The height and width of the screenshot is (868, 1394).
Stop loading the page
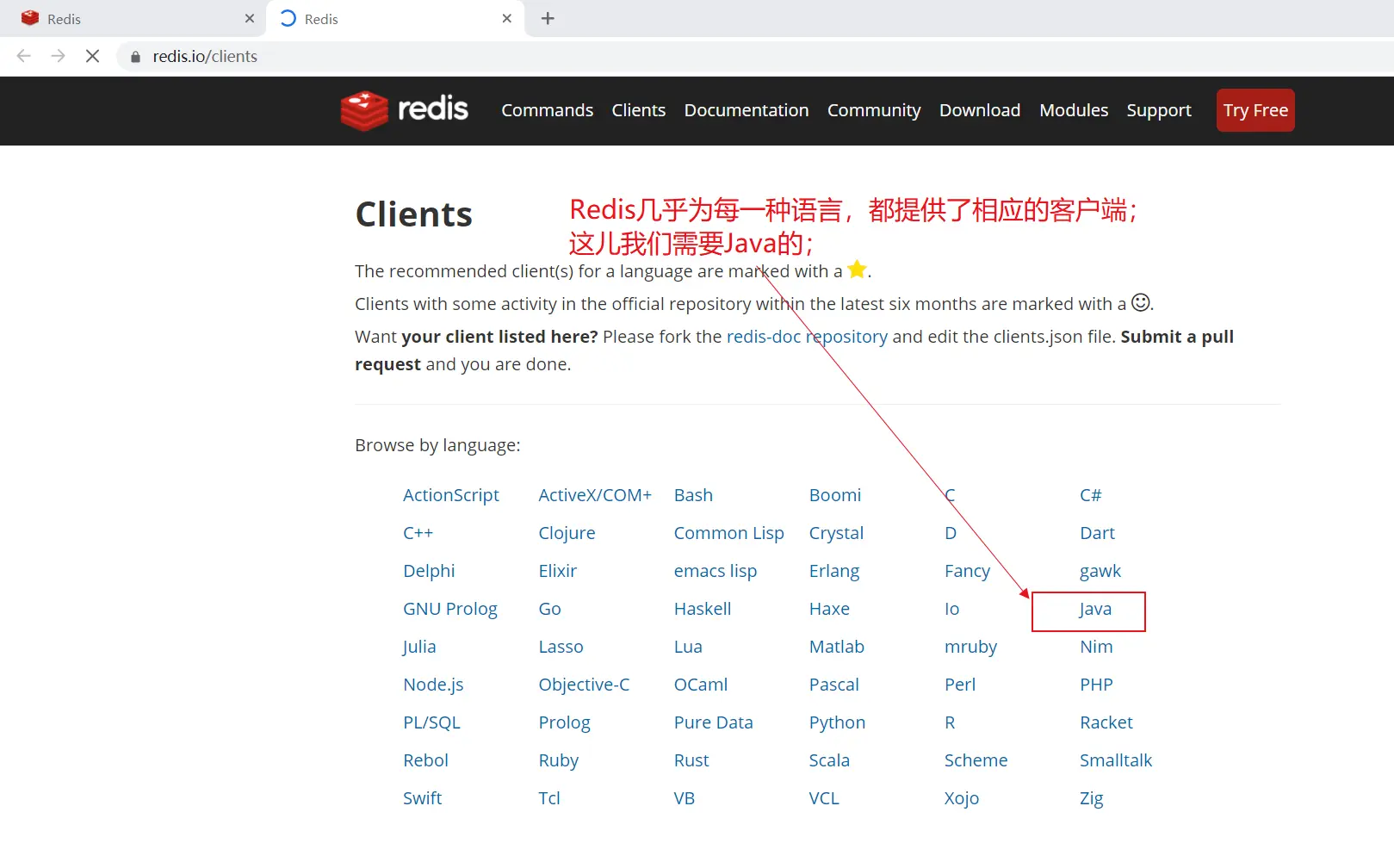(x=93, y=56)
